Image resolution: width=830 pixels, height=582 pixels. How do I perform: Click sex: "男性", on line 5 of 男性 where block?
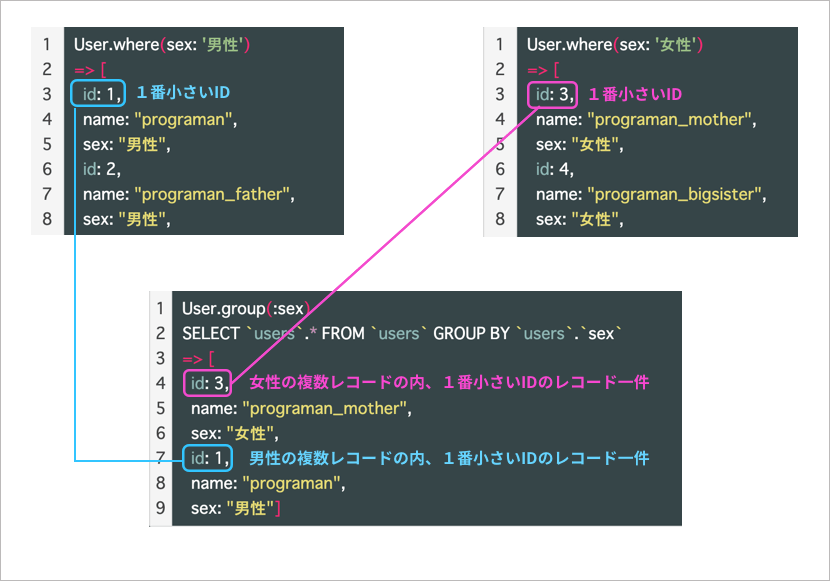[x=127, y=145]
